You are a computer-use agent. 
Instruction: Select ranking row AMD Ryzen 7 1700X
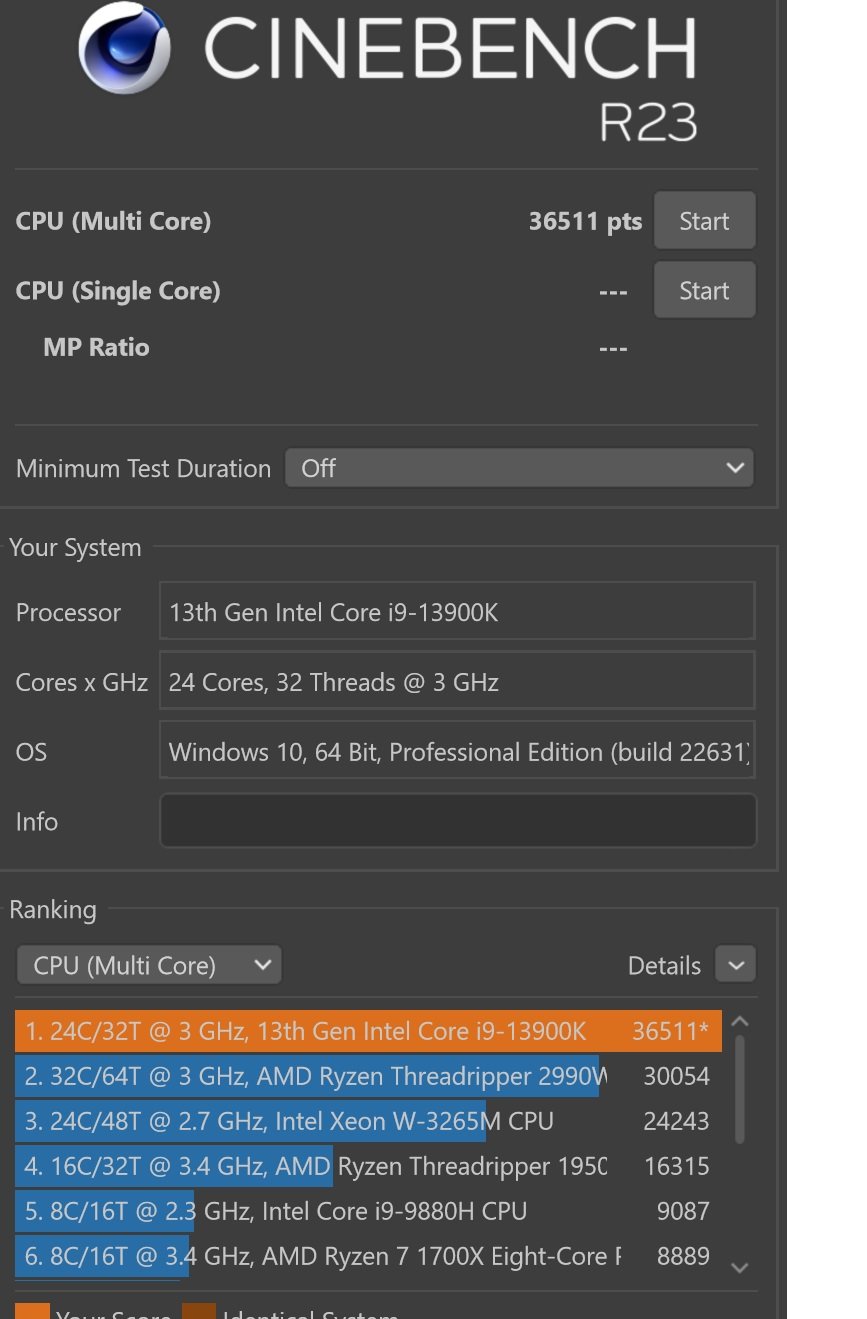[368, 1256]
